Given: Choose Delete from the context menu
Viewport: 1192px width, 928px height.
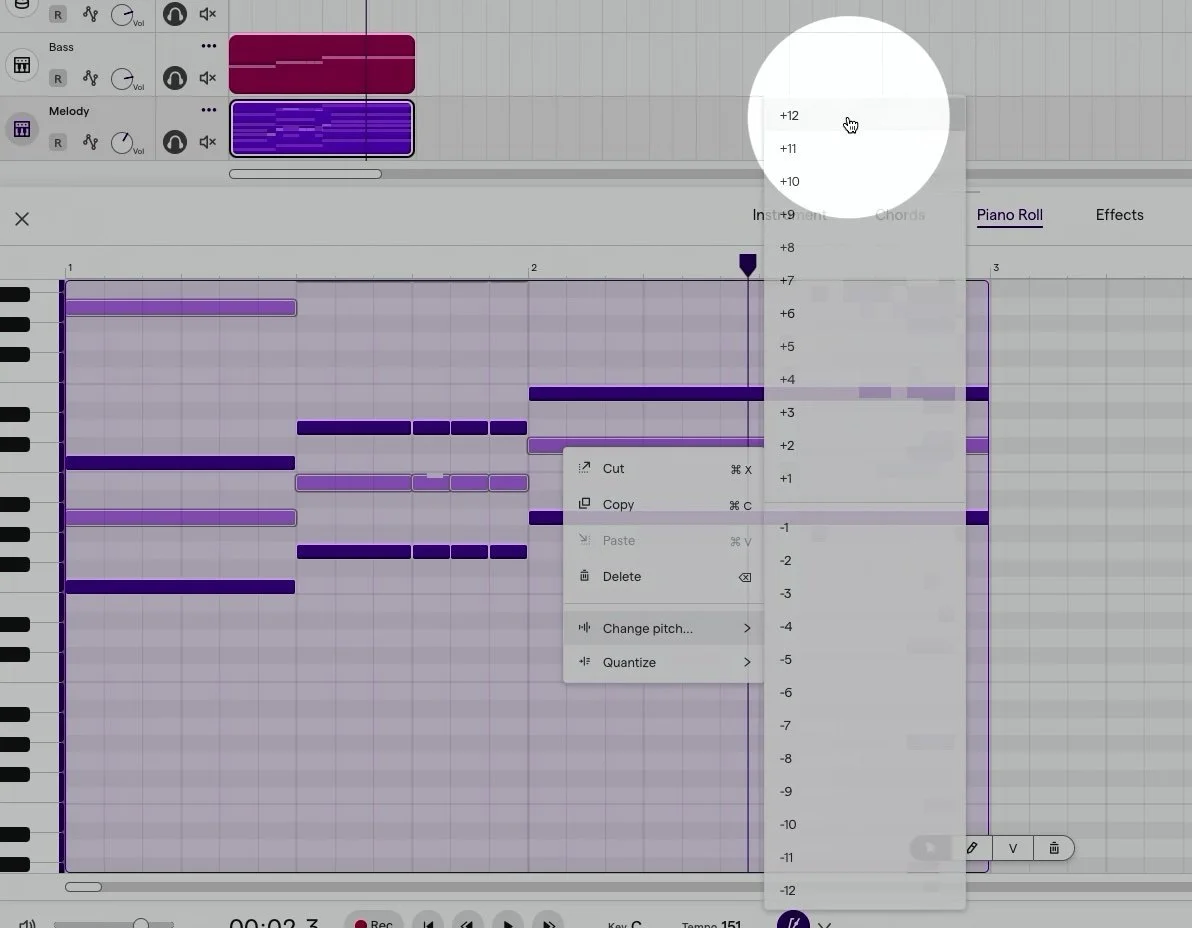Looking at the screenshot, I should 663,577.
